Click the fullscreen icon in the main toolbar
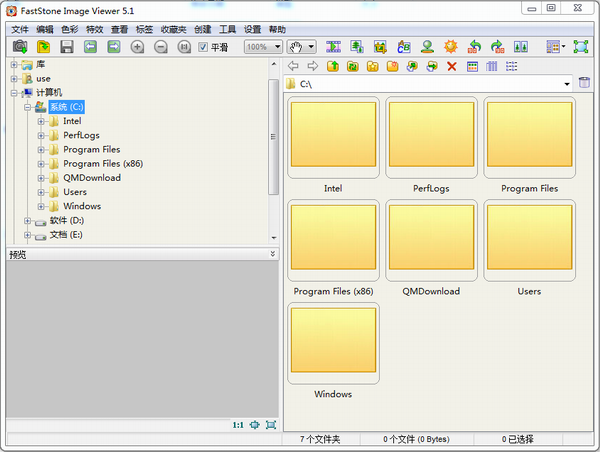 (581, 47)
